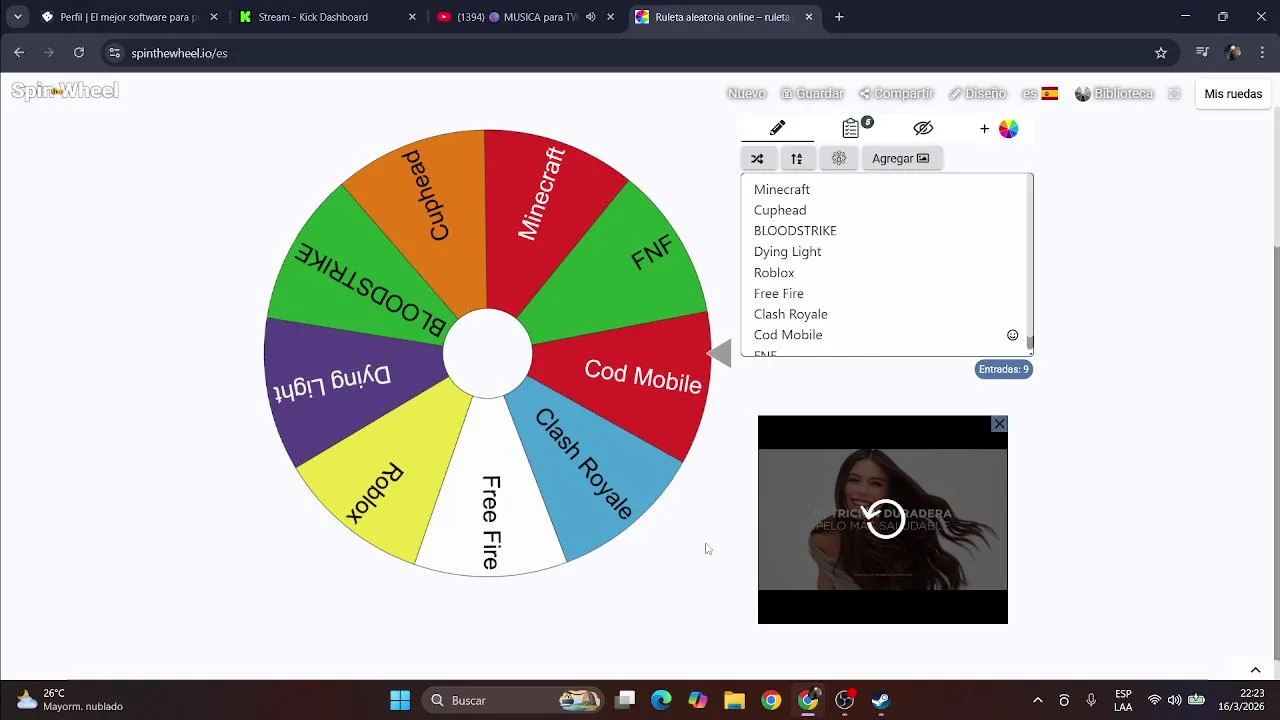Viewport: 1280px width, 720px height.
Task: Click the Cod Mobile entry in the list
Action: pos(788,335)
